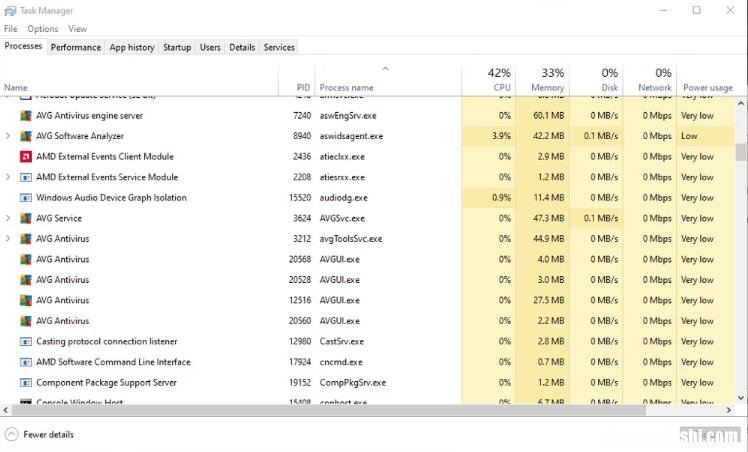748x452 pixels.
Task: Switch to the Performance tab
Action: [76, 47]
